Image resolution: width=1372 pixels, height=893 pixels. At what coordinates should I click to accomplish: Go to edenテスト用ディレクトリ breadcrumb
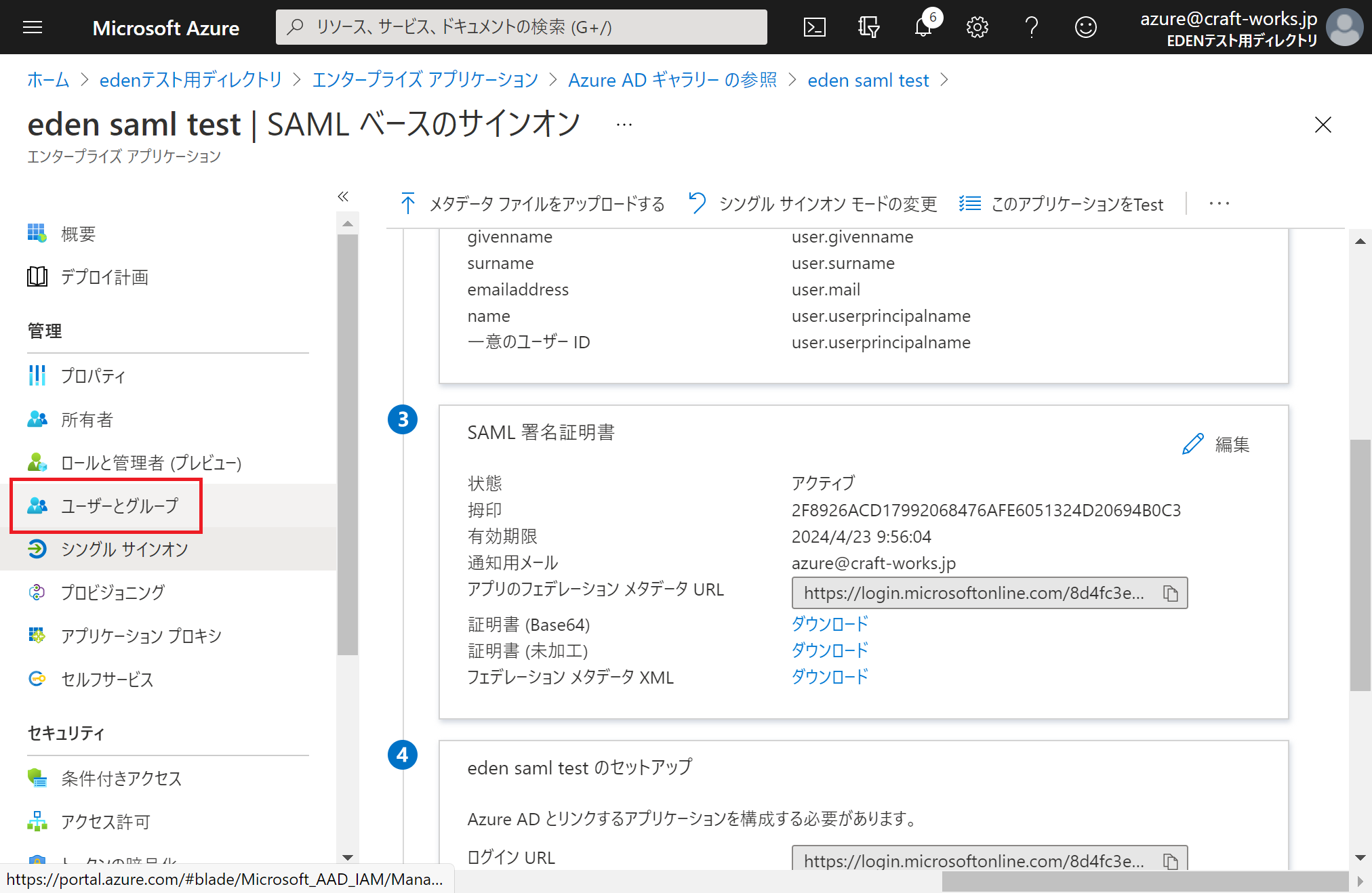190,80
